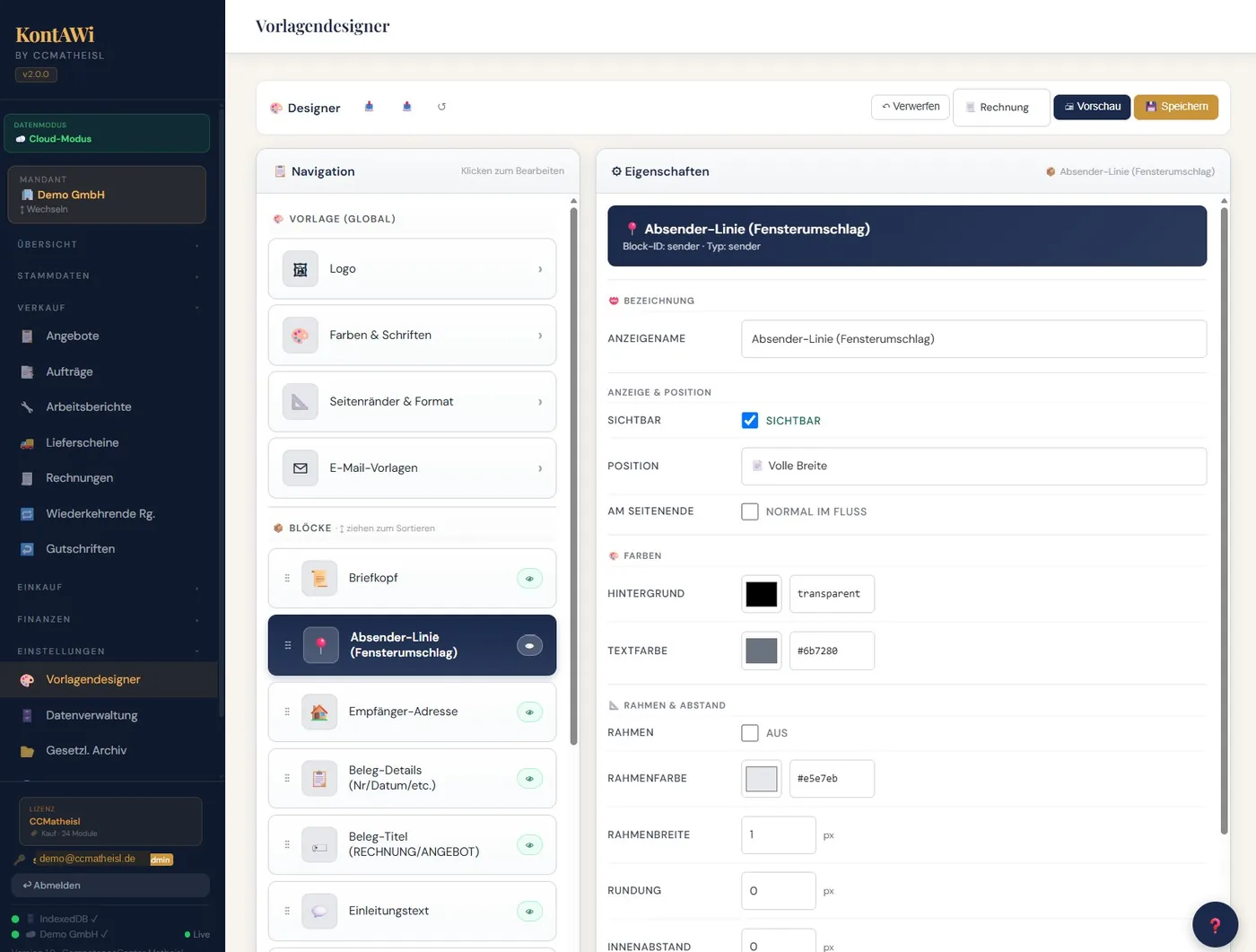1256x952 pixels.
Task: Click the Beleg-Titel block icon
Action: (x=319, y=845)
